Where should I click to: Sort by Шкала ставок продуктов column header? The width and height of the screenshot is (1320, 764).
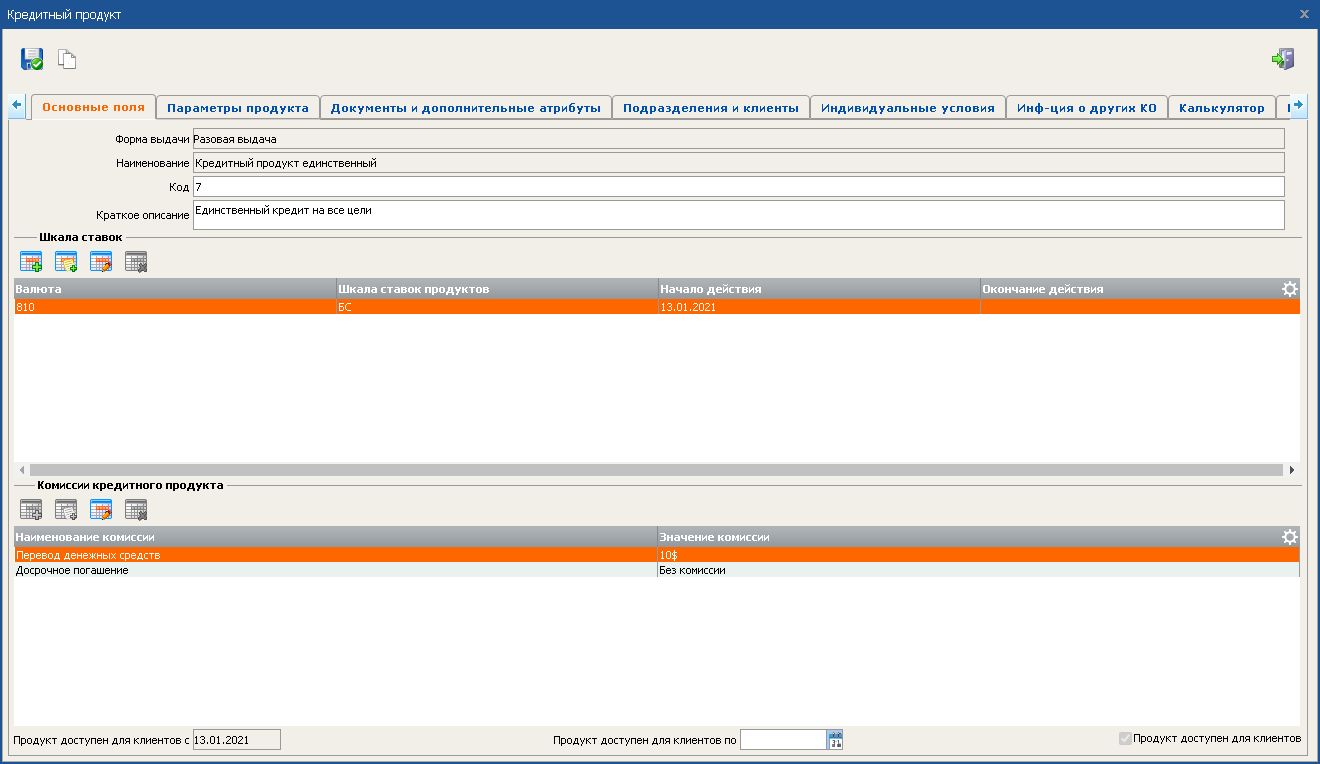point(497,289)
